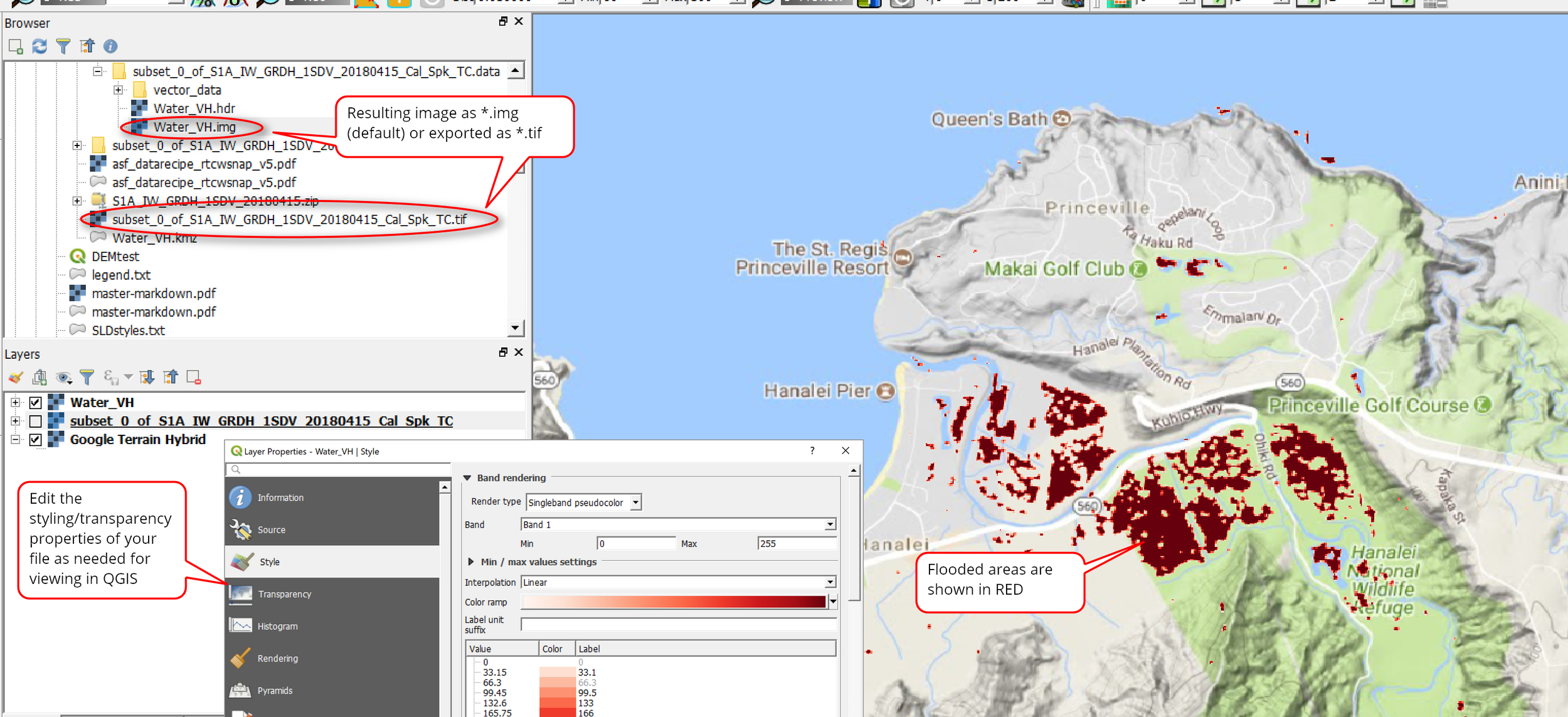
Task: Click Add Selected Layers icon in Browser toolbar
Action: click(x=16, y=46)
